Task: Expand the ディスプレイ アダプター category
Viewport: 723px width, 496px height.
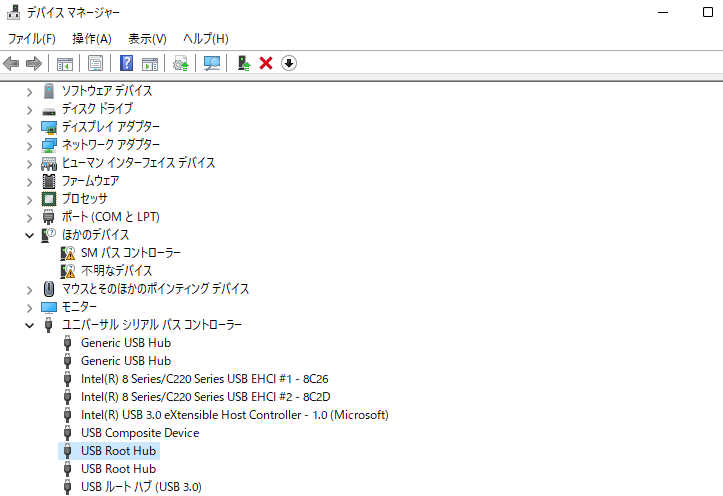Action: [x=30, y=127]
